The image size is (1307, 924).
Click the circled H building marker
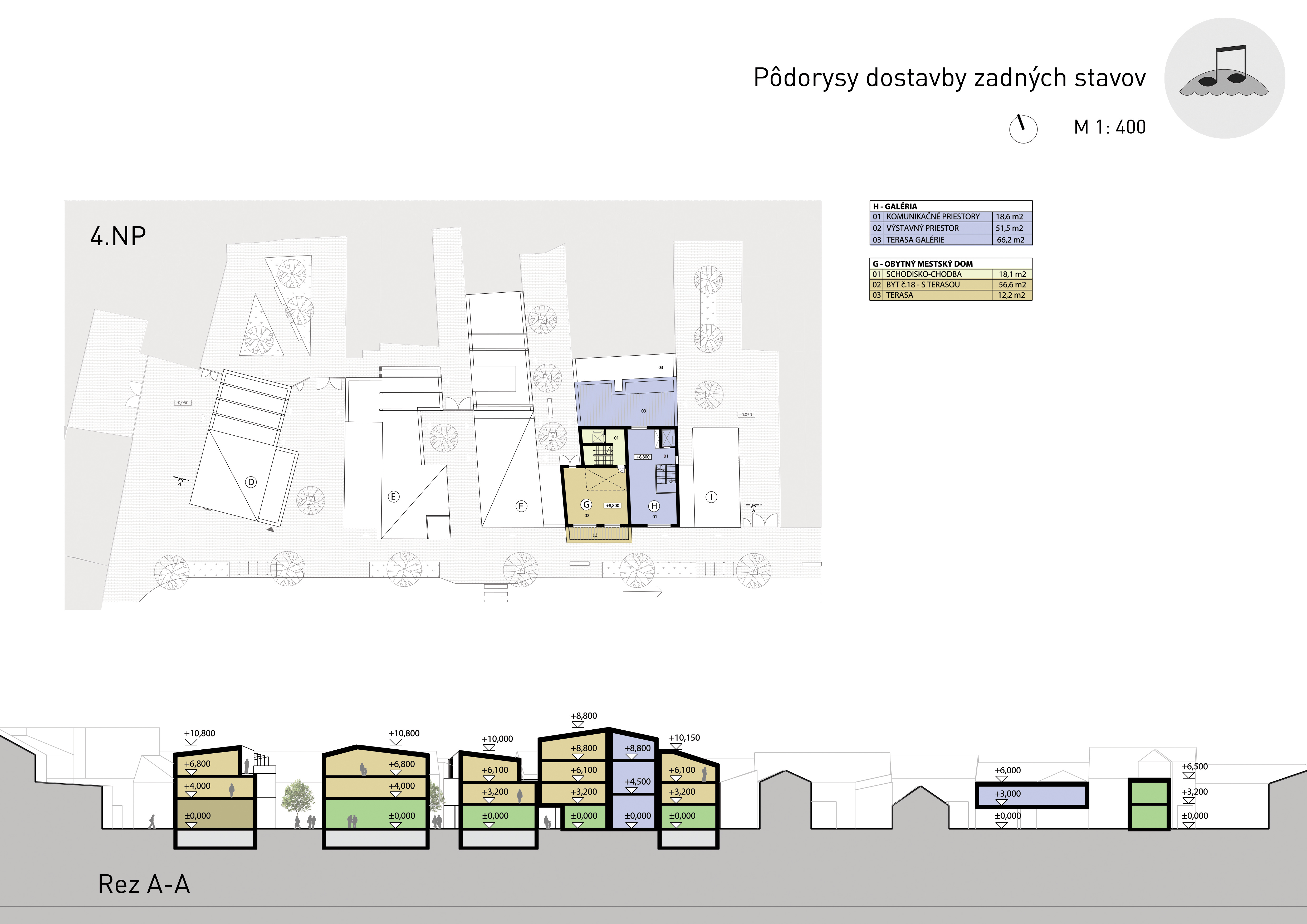coord(654,506)
